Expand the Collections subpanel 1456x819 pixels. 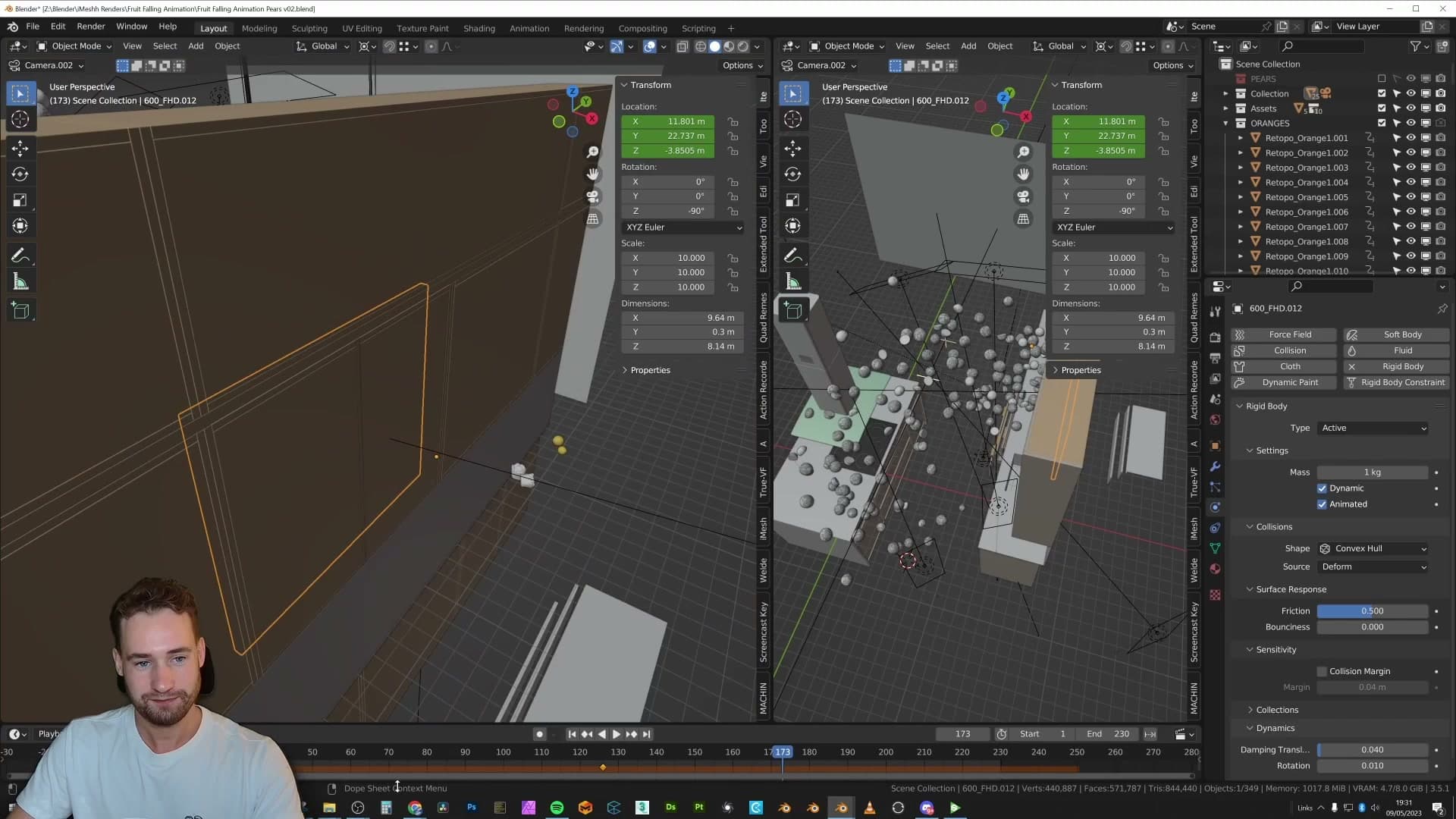1277,710
